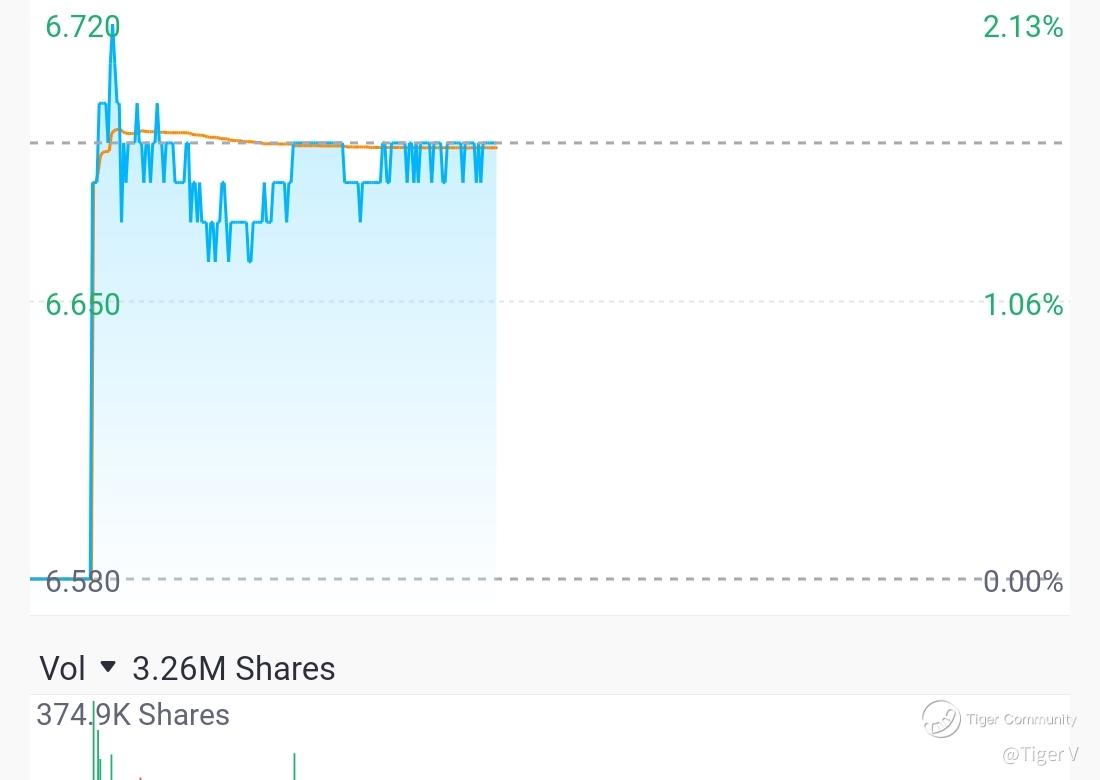Select the 6.650 mid price label

point(83,304)
